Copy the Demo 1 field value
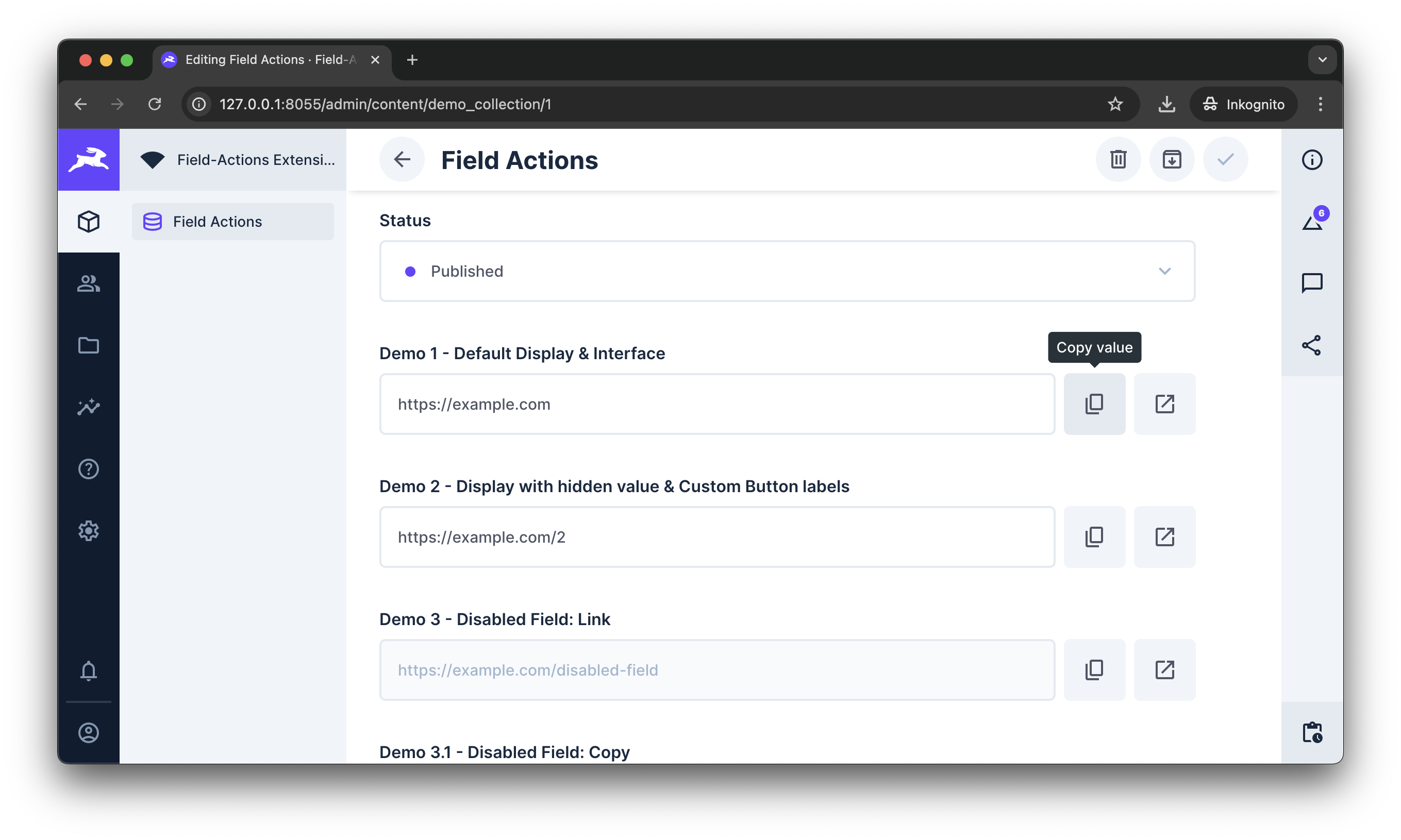 pos(1094,404)
